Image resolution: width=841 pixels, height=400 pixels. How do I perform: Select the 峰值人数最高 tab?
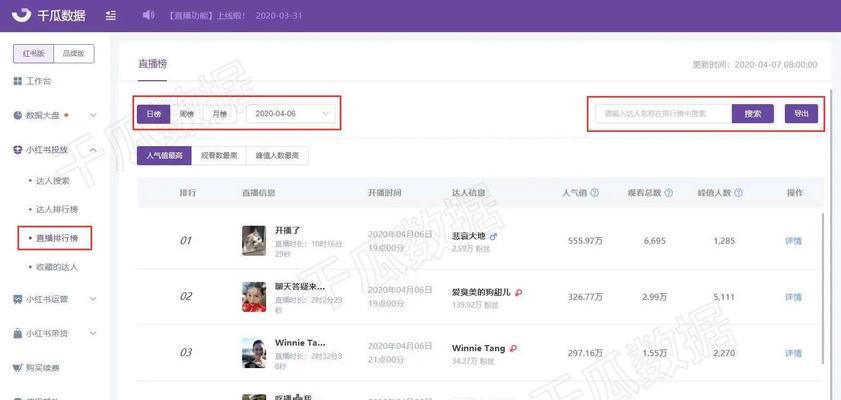click(277, 156)
